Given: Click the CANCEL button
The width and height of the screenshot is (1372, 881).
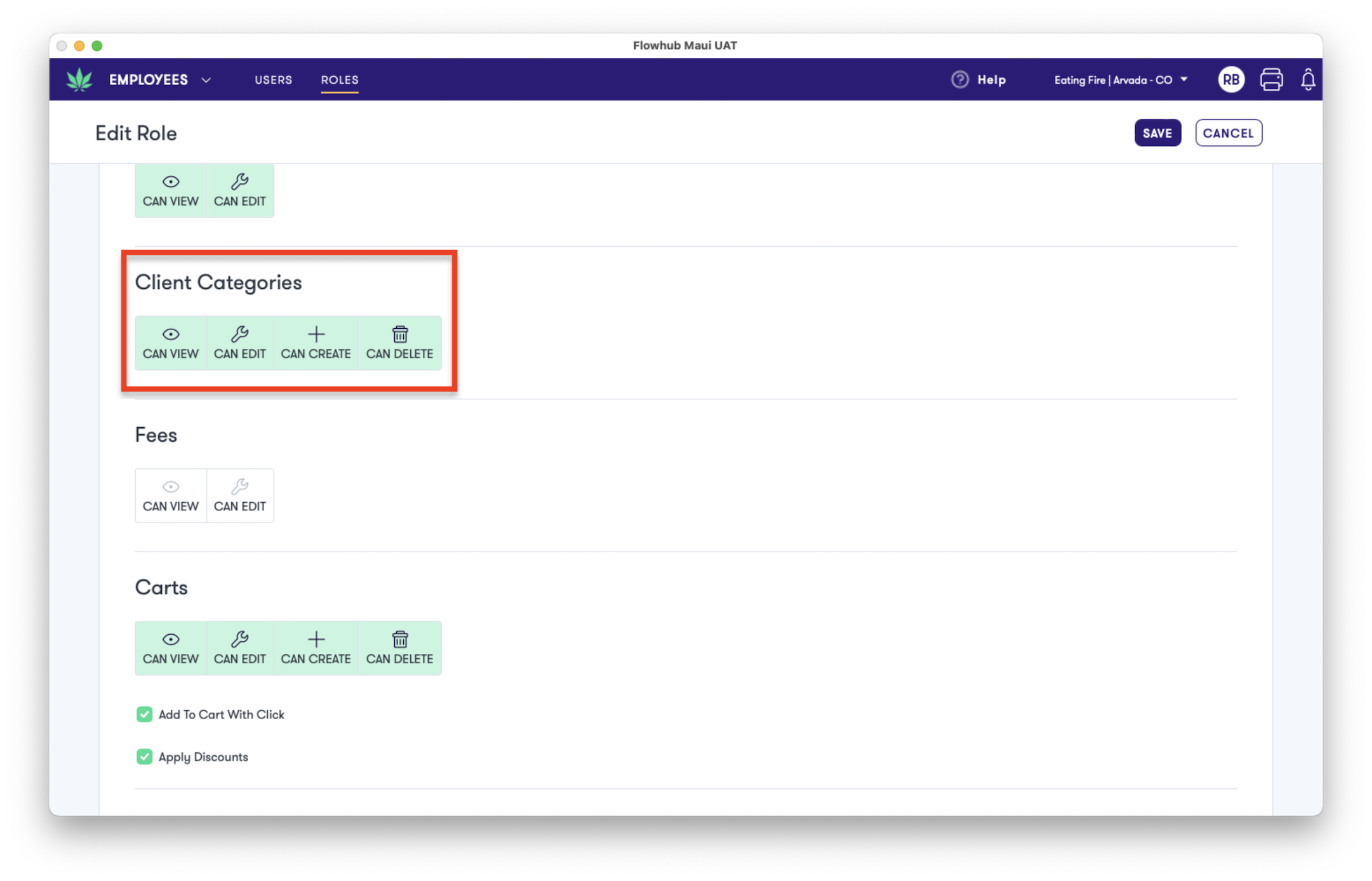Looking at the screenshot, I should click(1228, 133).
